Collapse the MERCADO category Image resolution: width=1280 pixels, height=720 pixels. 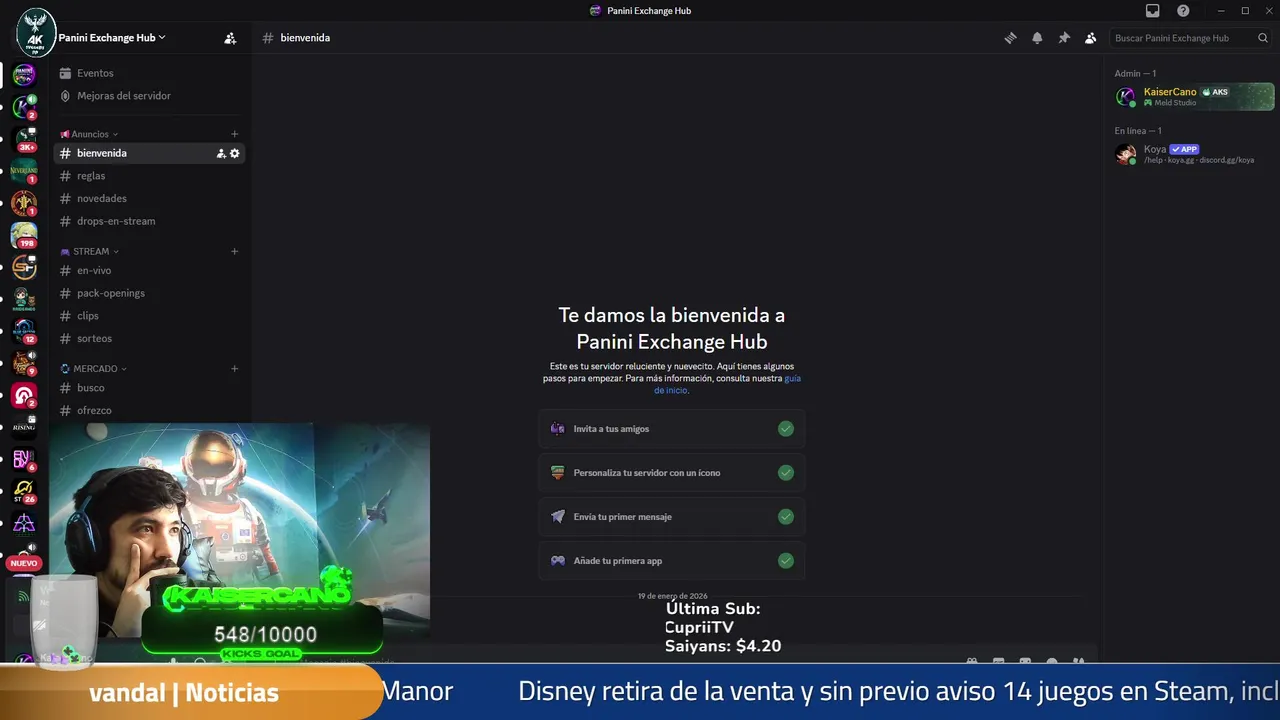click(93, 368)
